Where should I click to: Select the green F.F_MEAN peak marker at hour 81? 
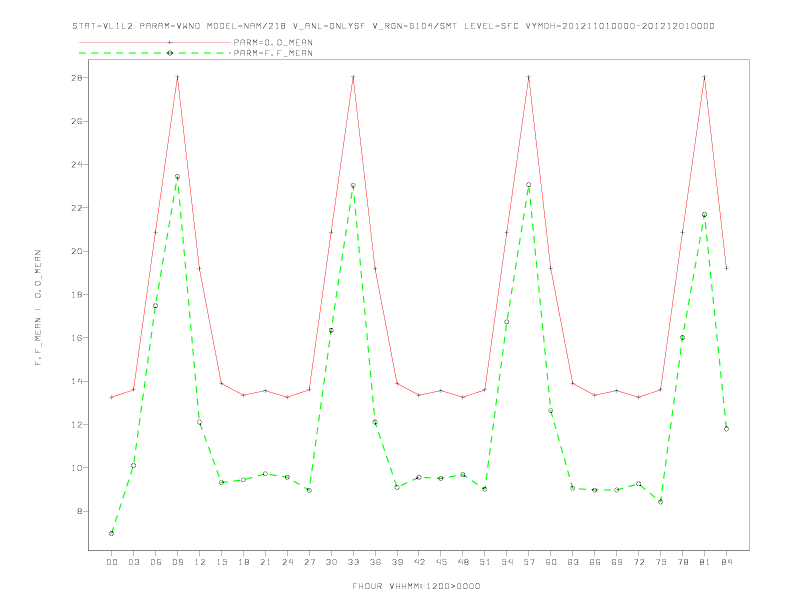pos(705,215)
